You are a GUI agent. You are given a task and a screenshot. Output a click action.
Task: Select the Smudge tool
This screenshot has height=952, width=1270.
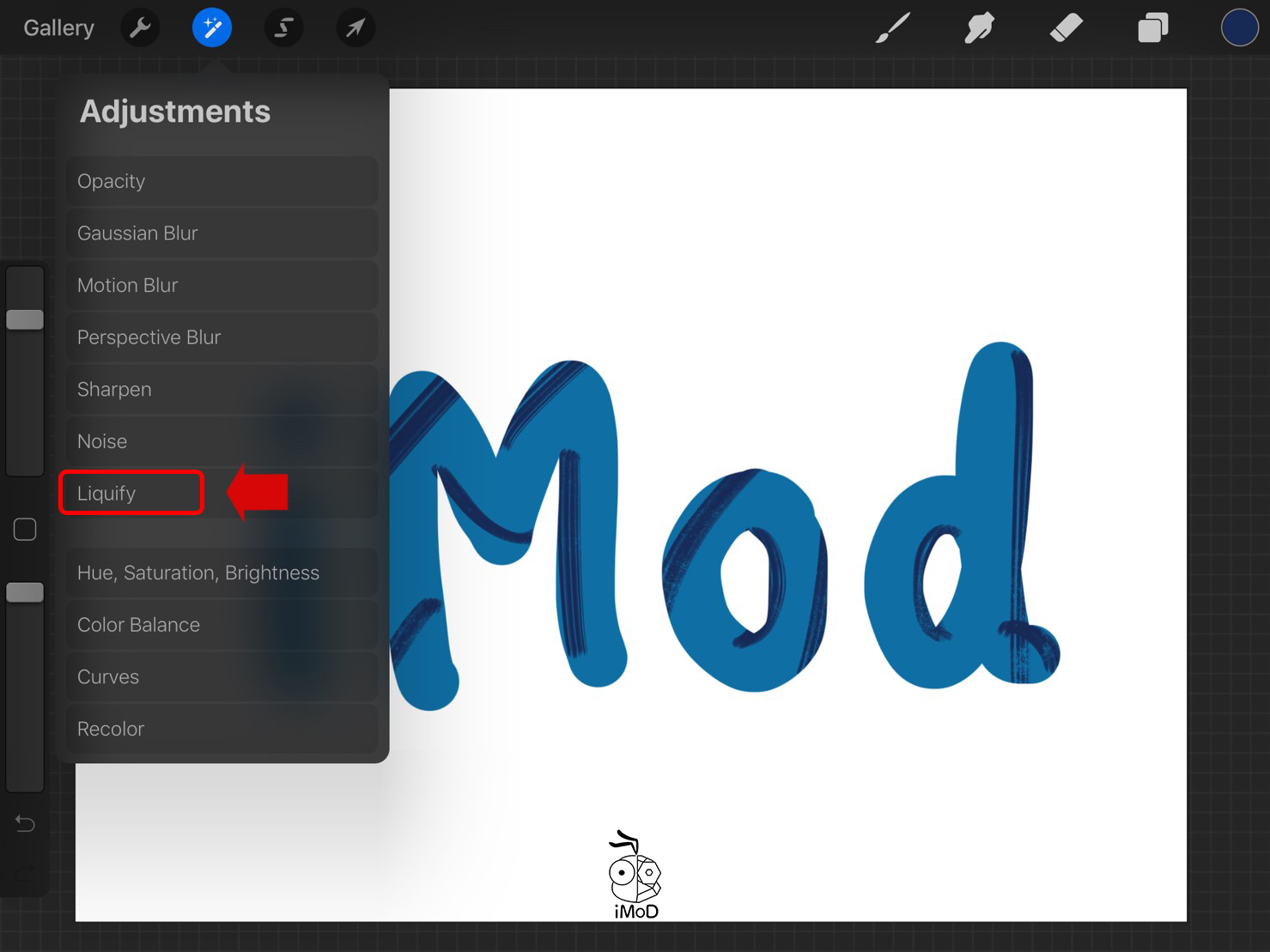click(979, 27)
